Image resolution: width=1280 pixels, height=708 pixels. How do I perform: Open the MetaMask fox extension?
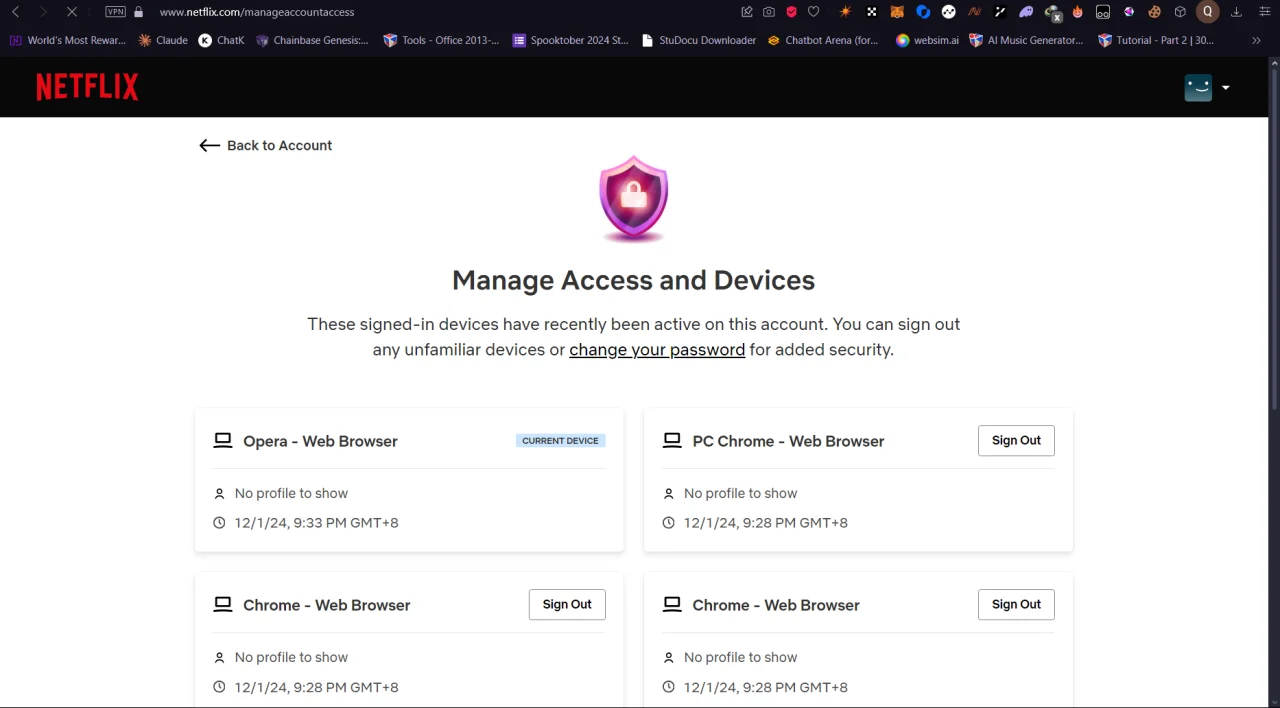click(897, 12)
